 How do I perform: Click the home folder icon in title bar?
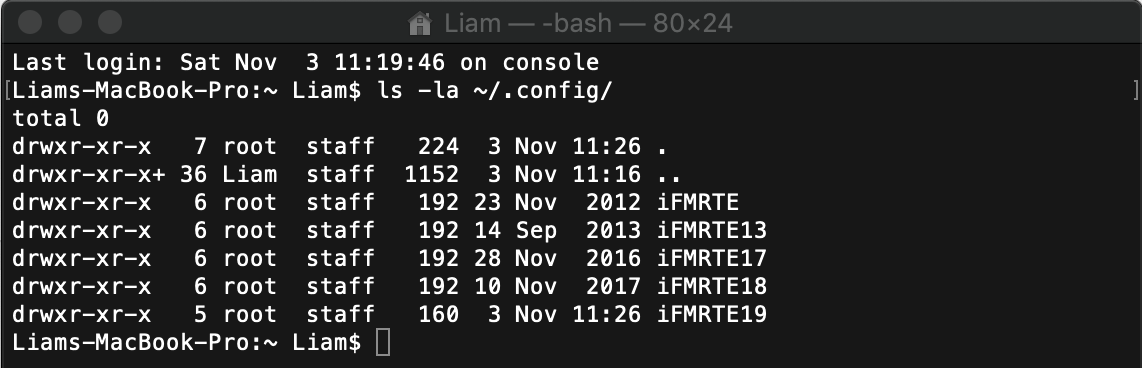click(420, 24)
